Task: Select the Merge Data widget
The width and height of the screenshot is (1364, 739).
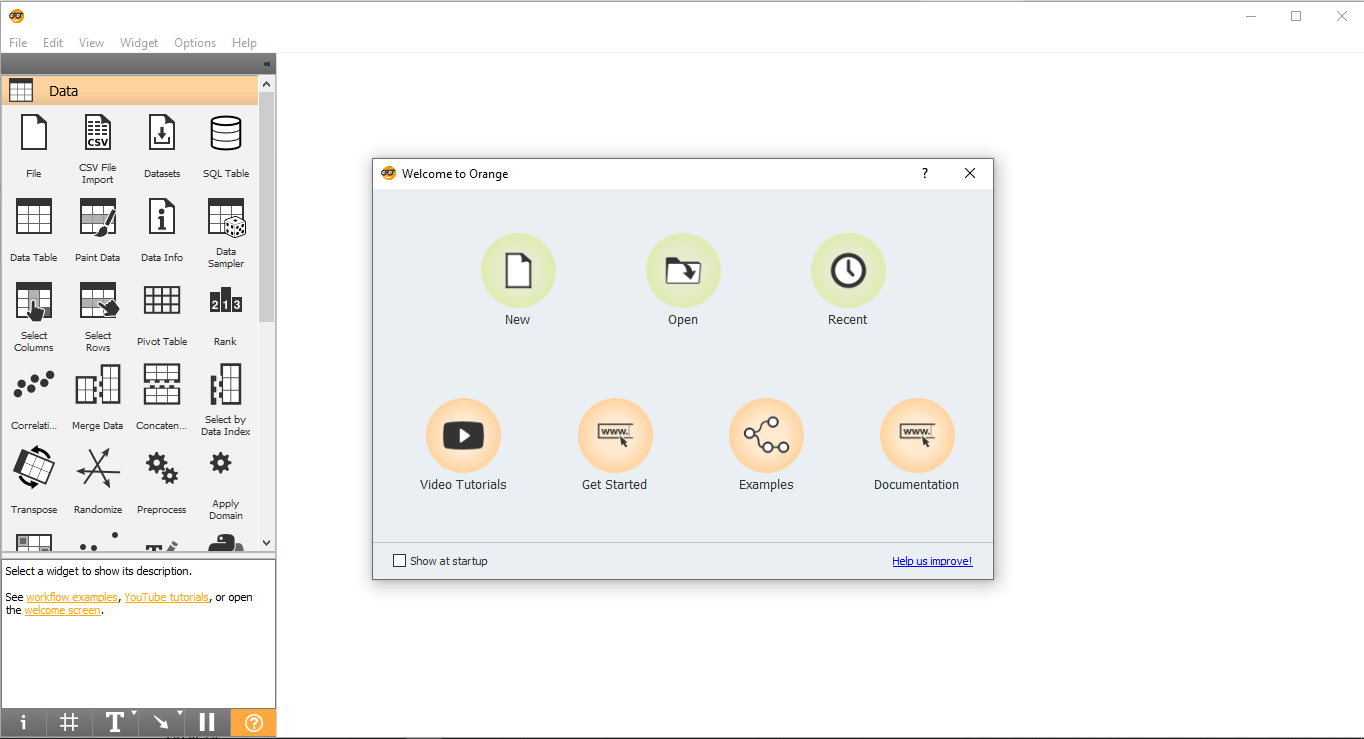Action: click(x=97, y=385)
